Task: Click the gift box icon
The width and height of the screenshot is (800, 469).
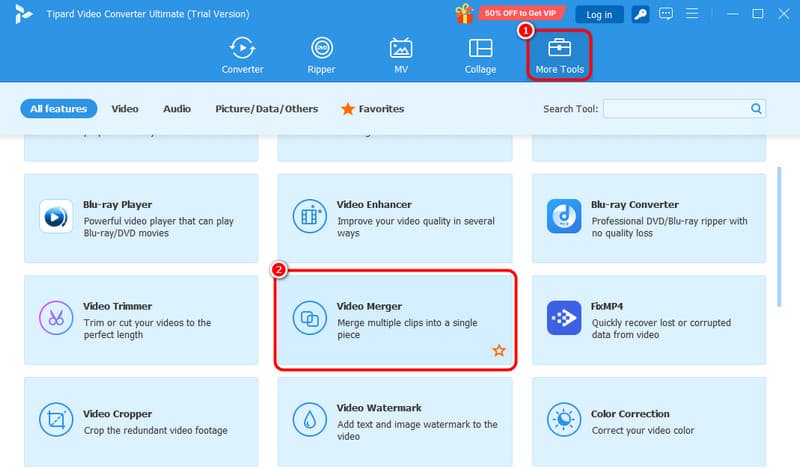Action: coord(464,14)
